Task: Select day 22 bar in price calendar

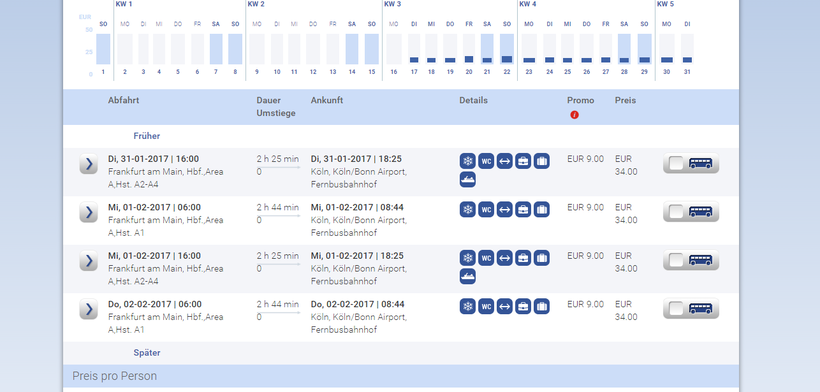Action: click(x=507, y=49)
